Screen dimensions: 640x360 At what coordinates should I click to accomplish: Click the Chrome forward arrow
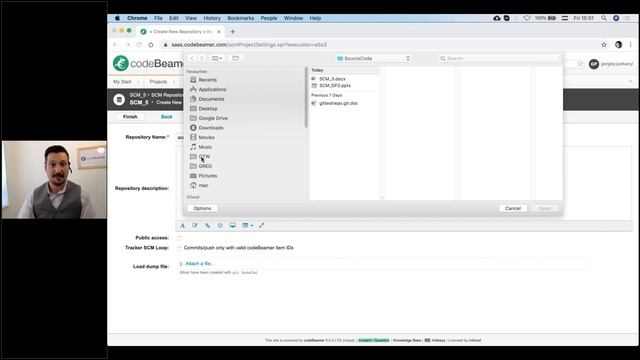(x=127, y=45)
